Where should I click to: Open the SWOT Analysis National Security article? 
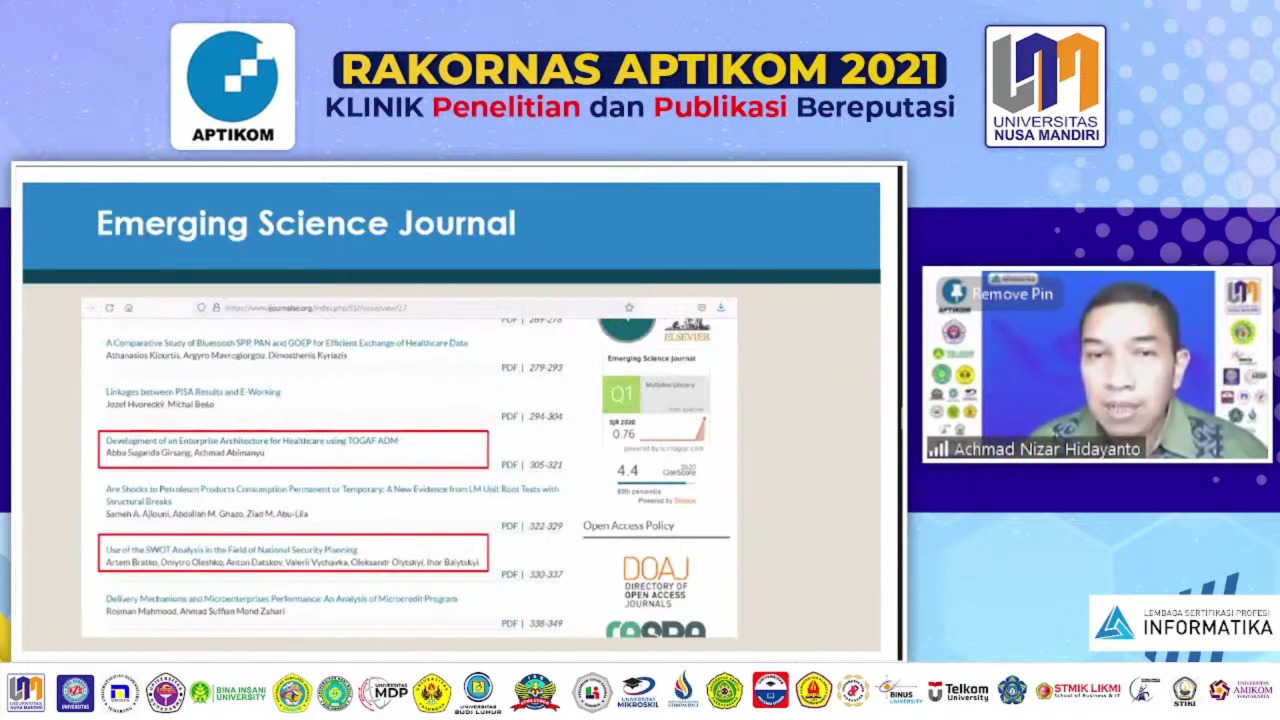tap(231, 550)
